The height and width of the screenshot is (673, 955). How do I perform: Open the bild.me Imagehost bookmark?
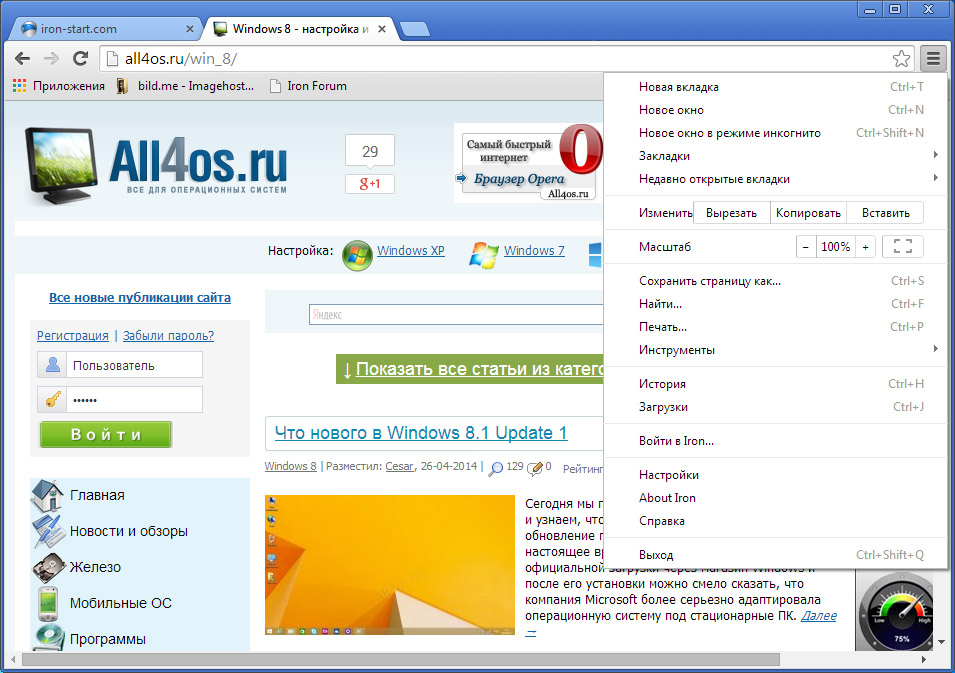point(185,86)
